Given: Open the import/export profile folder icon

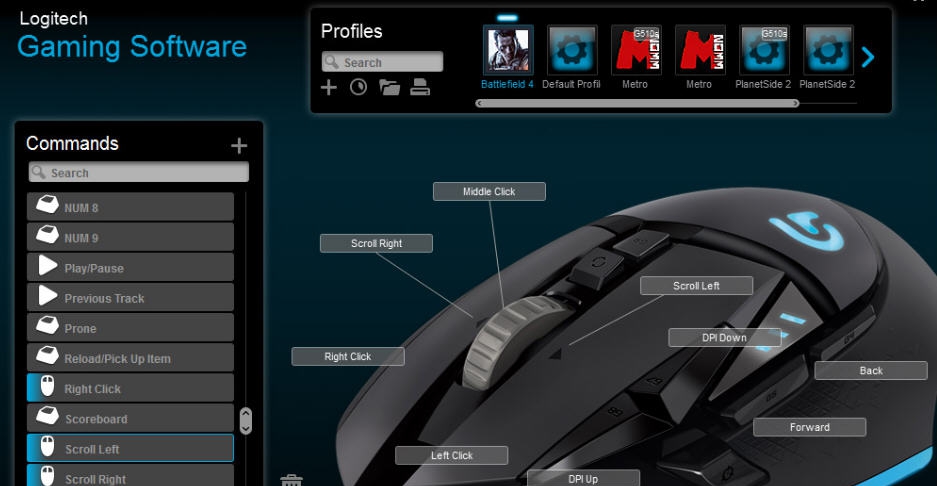Looking at the screenshot, I should point(390,87).
